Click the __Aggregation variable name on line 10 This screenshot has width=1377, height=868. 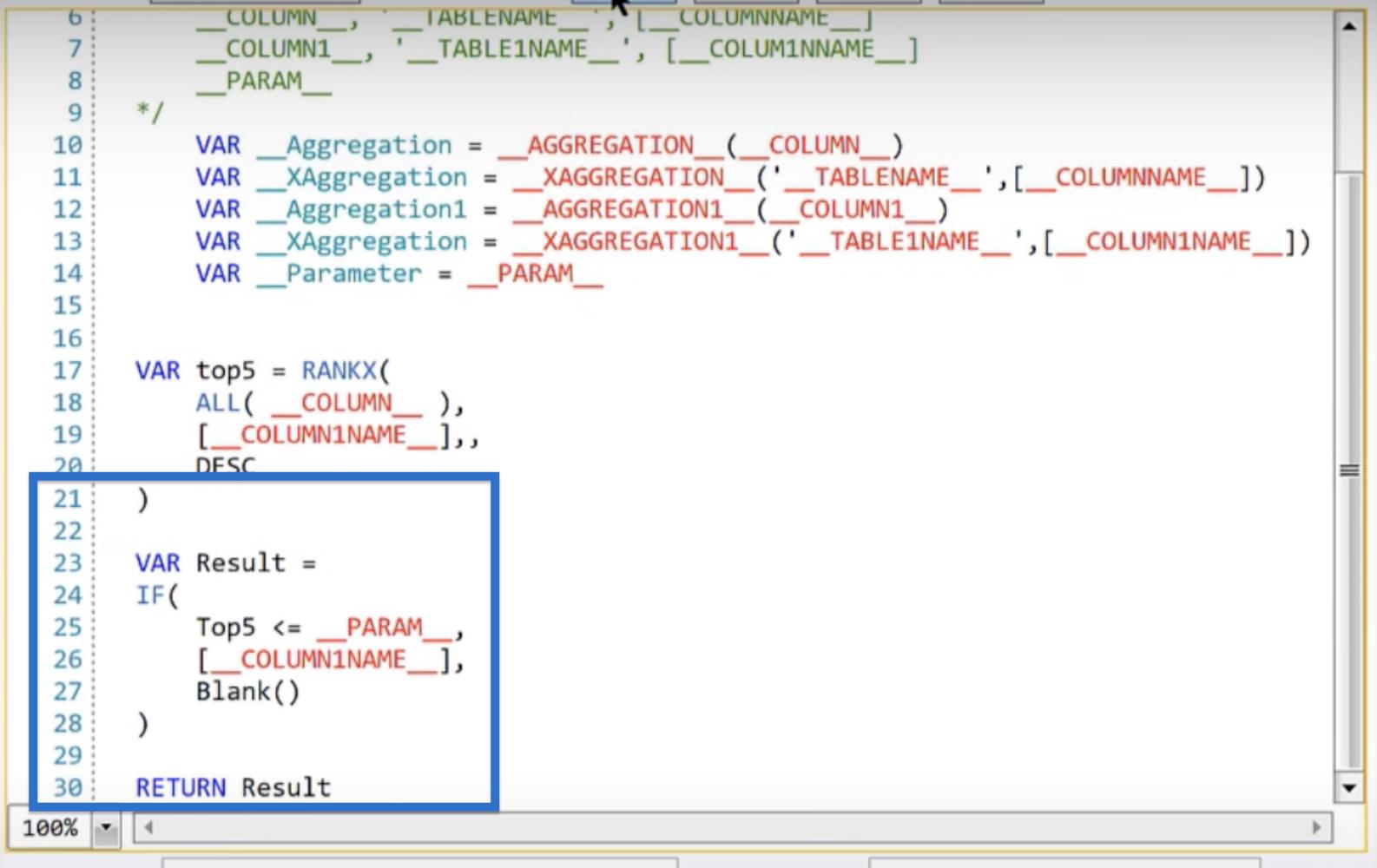click(354, 146)
